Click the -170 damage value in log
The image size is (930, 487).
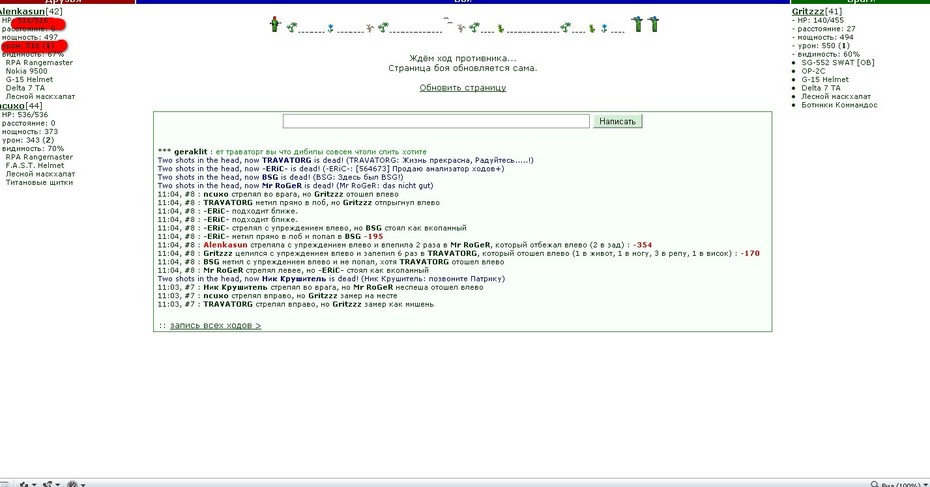pyautogui.click(x=750, y=253)
